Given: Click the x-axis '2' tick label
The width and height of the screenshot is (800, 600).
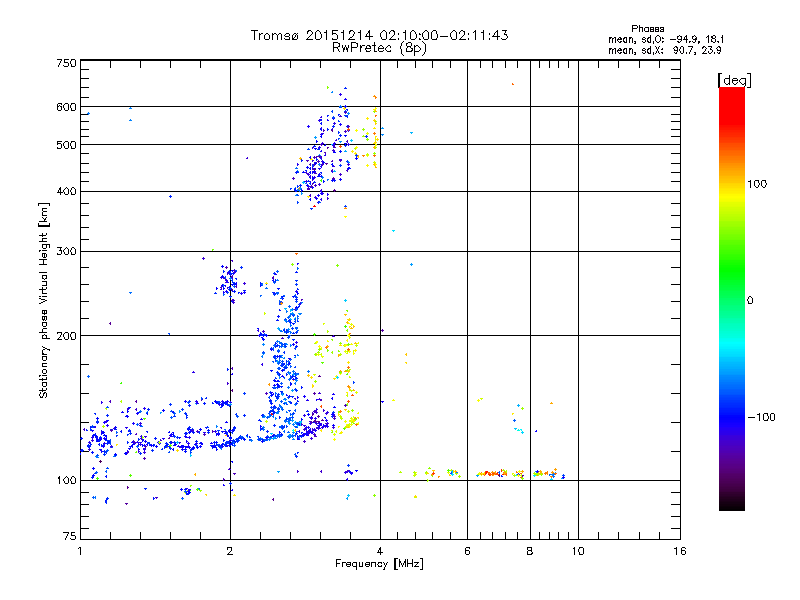Looking at the screenshot, I should tap(230, 551).
